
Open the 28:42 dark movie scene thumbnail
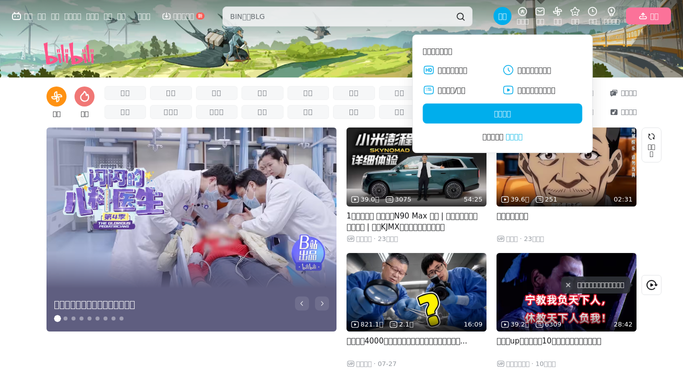point(566,292)
